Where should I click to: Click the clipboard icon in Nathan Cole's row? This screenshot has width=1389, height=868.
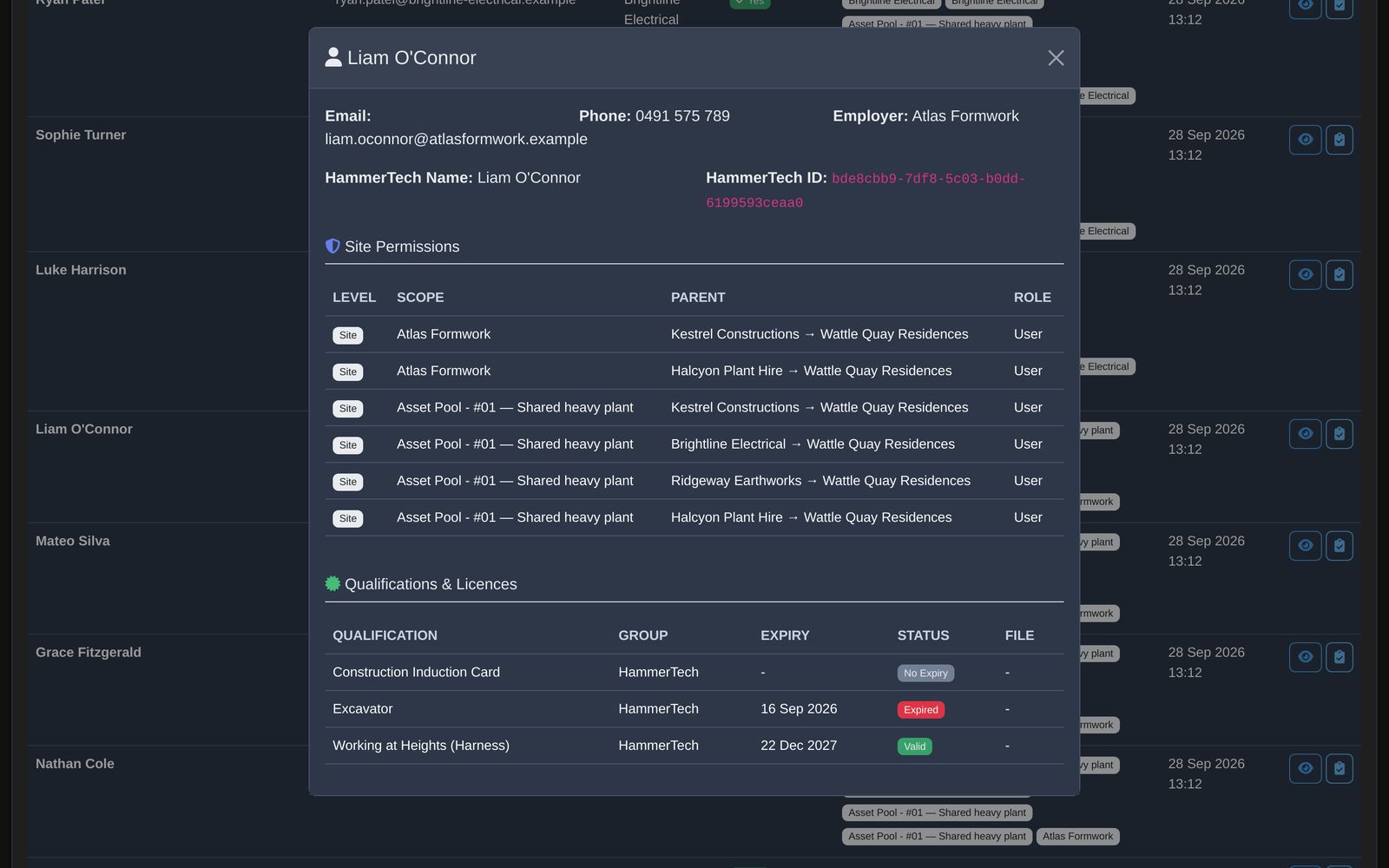coord(1340,768)
